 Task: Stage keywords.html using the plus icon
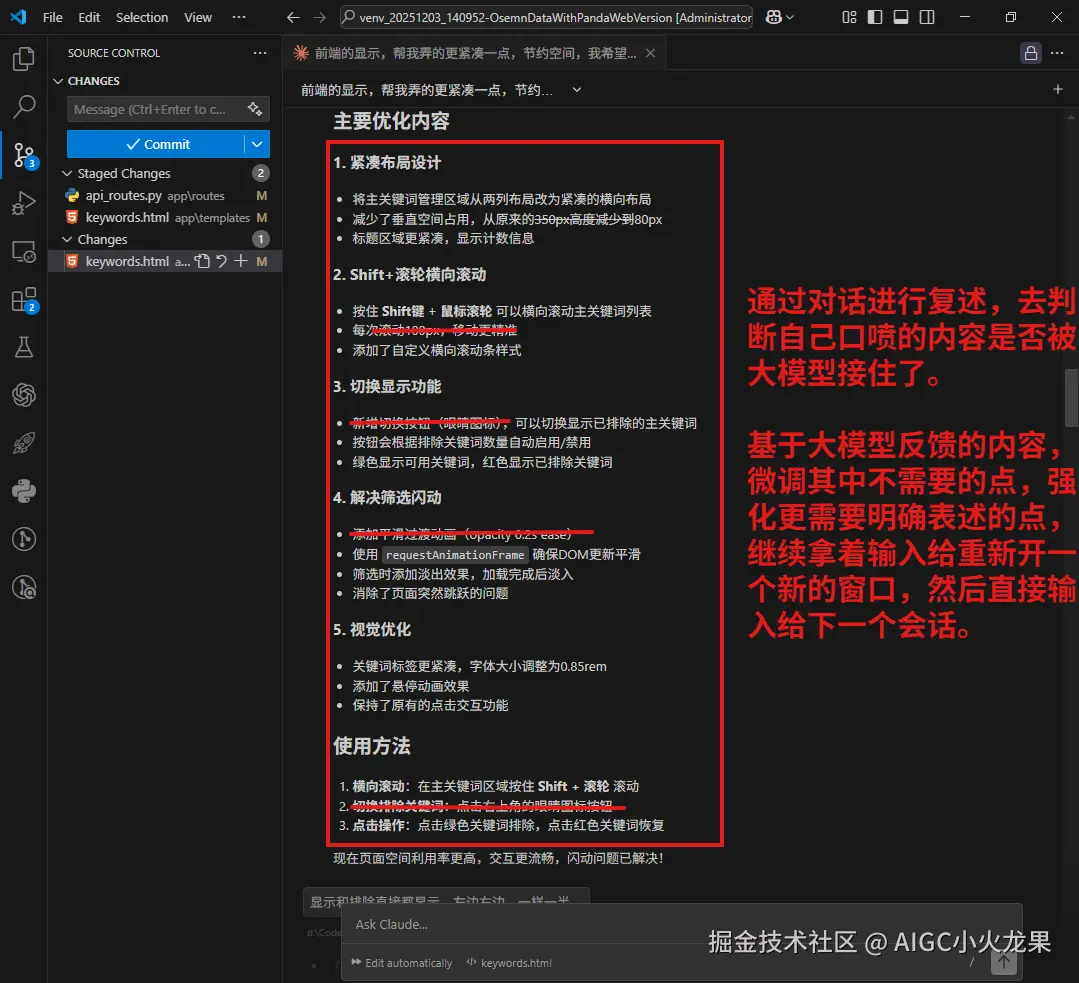click(239, 260)
